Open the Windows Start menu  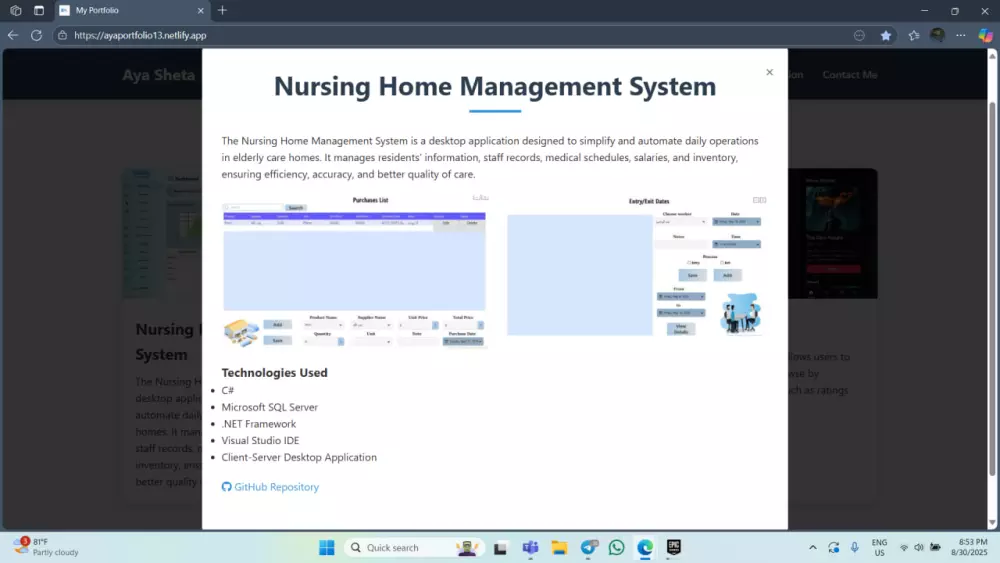327,547
